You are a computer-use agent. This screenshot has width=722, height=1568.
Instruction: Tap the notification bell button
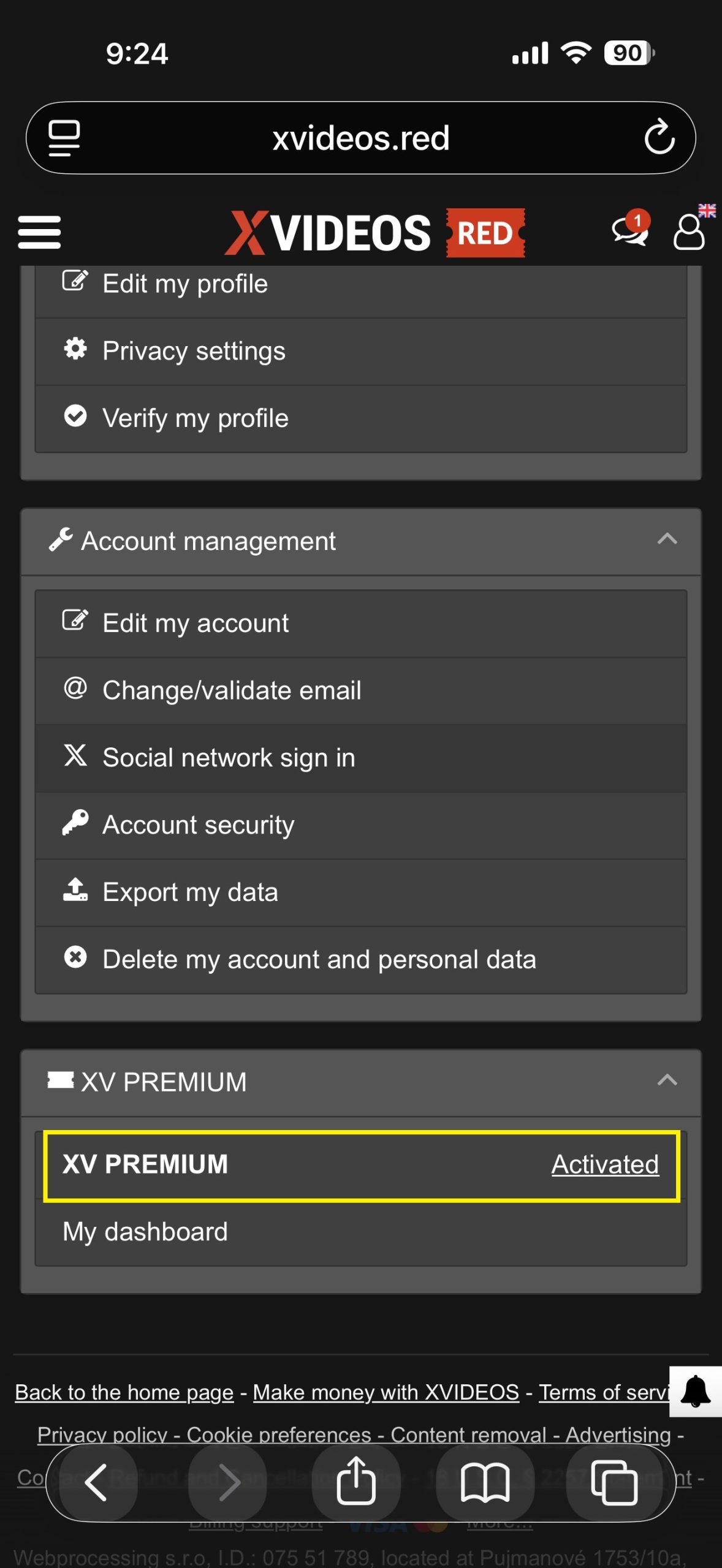coord(696,1391)
